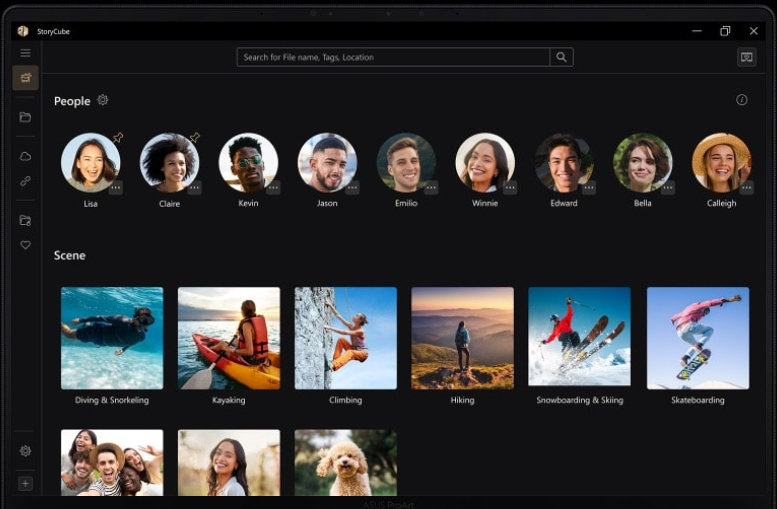Select Lisa's portrait
The height and width of the screenshot is (509, 777).
tap(91, 163)
